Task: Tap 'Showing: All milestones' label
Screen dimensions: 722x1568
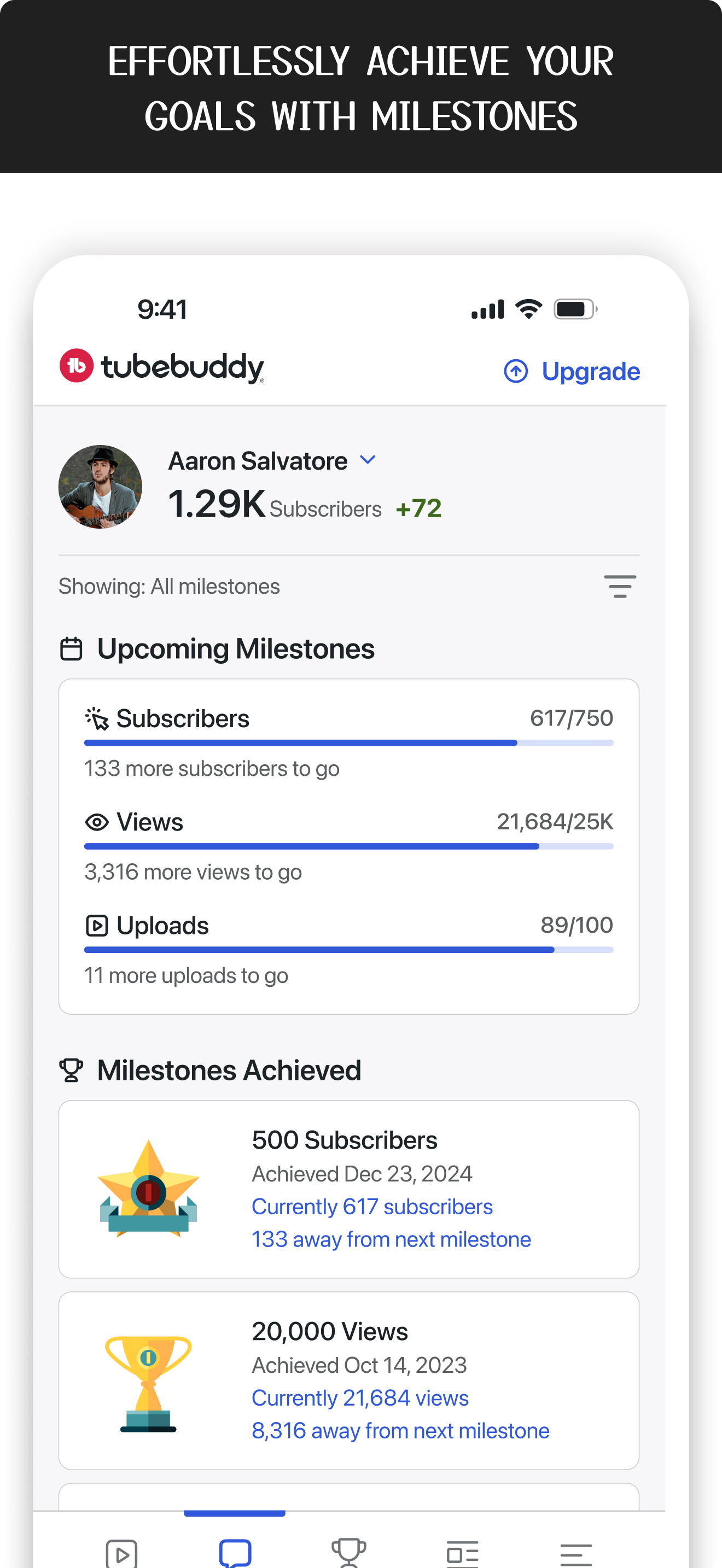Action: click(x=169, y=586)
